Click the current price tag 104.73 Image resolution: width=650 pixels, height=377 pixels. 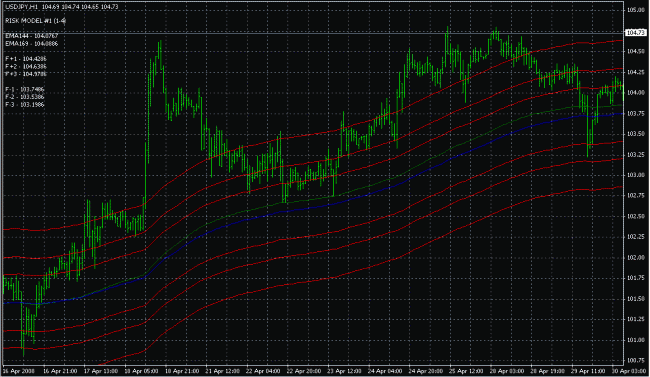[x=635, y=32]
